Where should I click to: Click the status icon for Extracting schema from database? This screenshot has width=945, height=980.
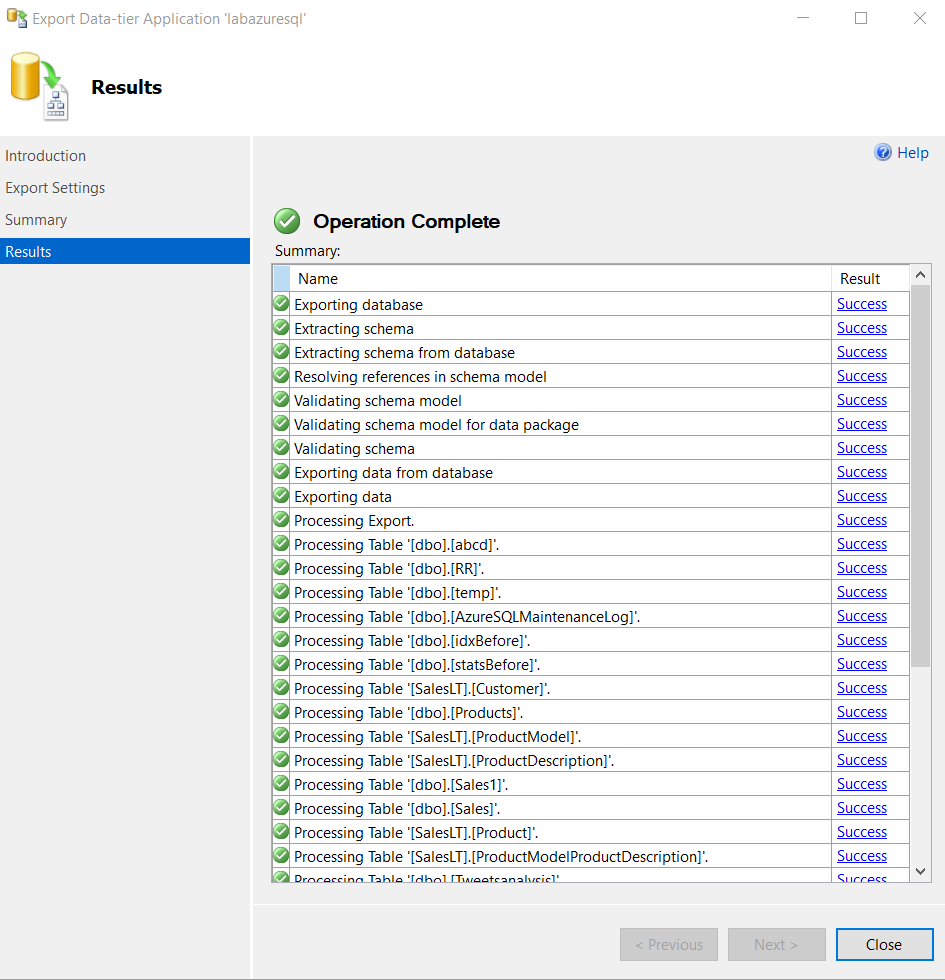pyautogui.click(x=281, y=352)
